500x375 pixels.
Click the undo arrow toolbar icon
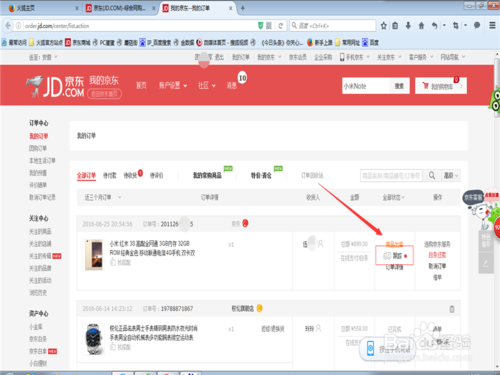click(434, 26)
